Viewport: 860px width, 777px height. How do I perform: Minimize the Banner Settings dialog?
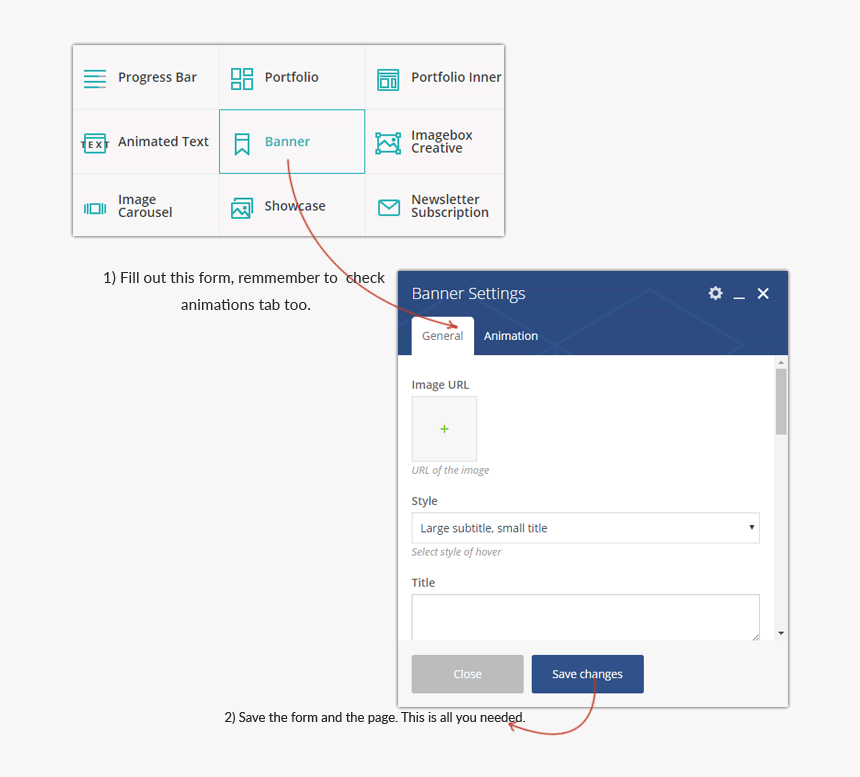pos(739,297)
